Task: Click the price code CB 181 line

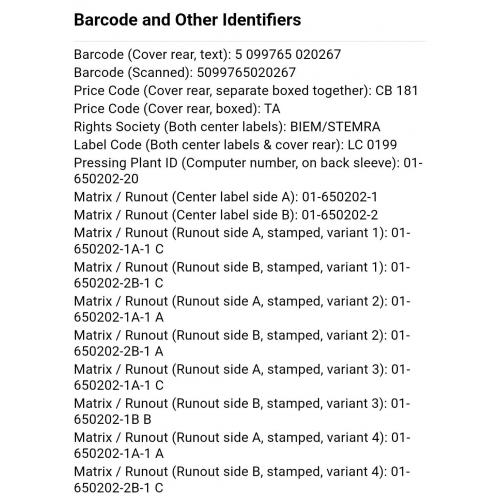Action: [x=246, y=91]
